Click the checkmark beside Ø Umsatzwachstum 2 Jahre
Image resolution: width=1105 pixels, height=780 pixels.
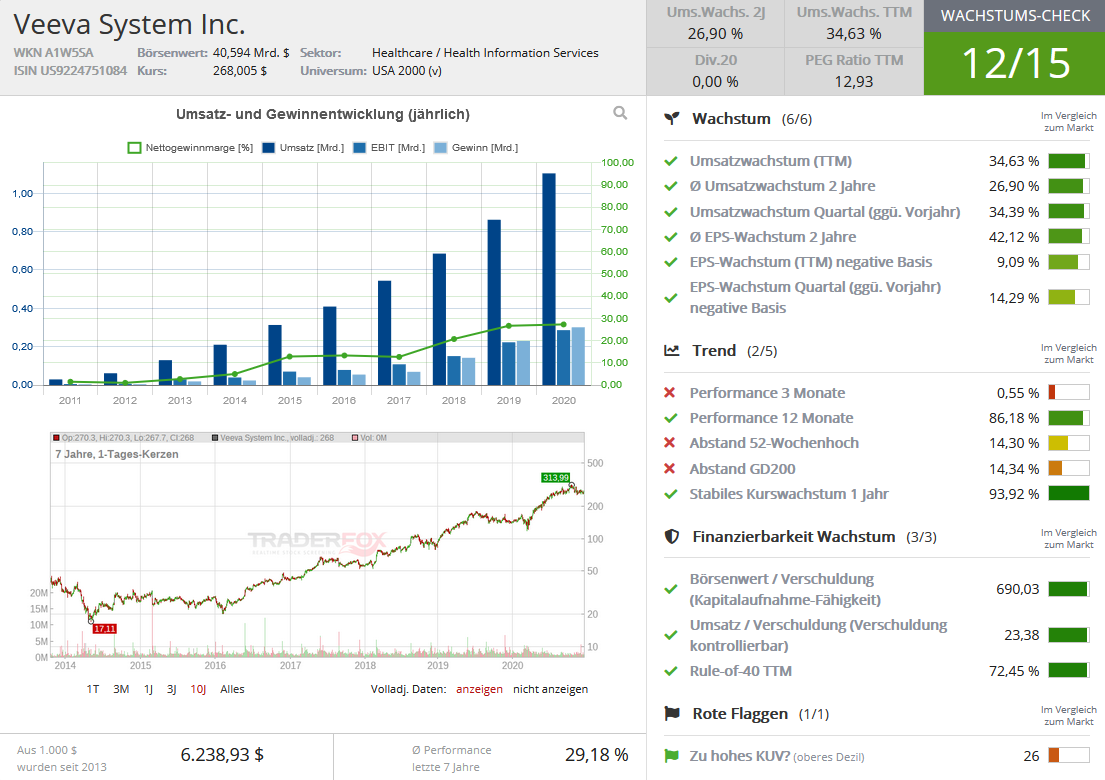coord(671,187)
